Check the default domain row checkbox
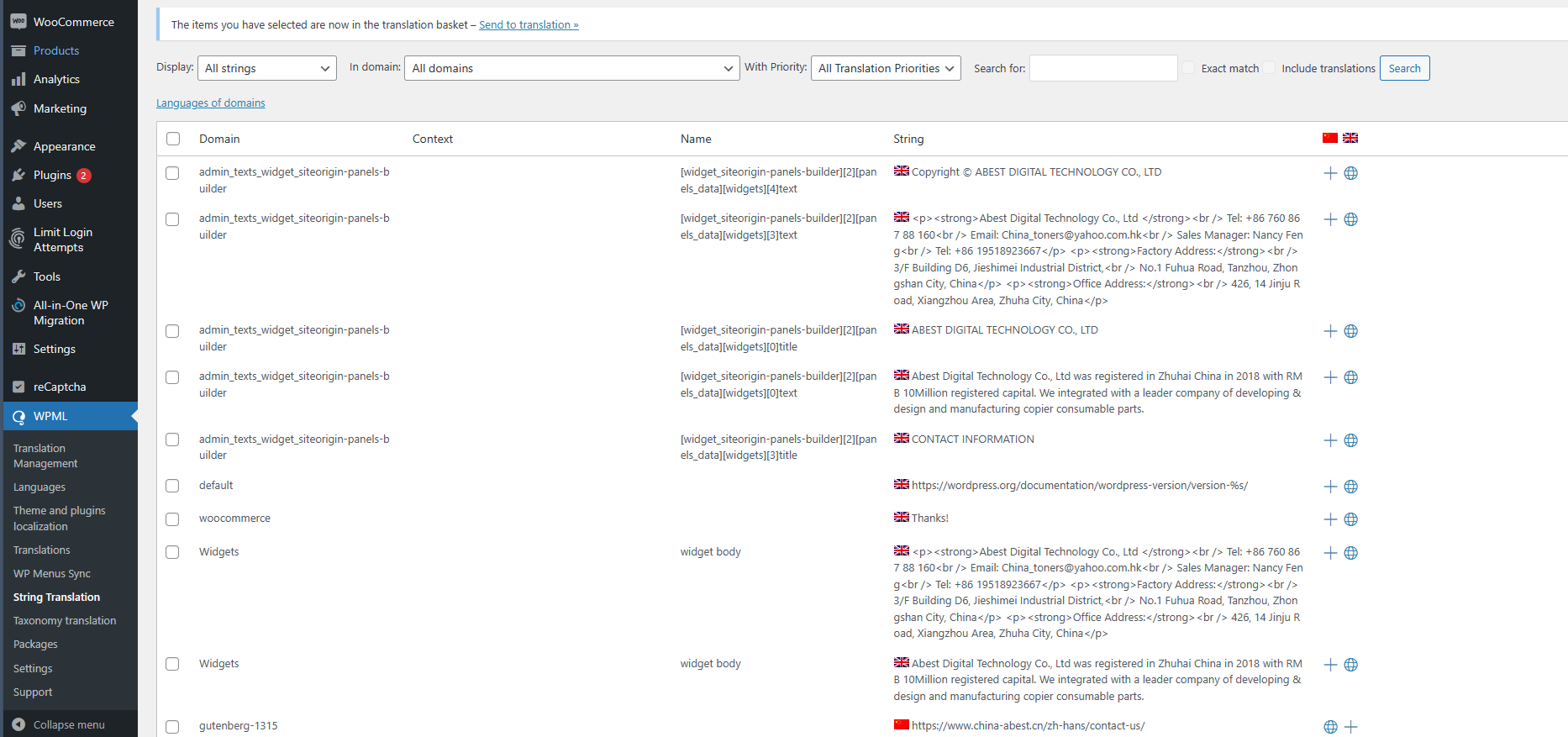The height and width of the screenshot is (737, 1568). pyautogui.click(x=172, y=486)
